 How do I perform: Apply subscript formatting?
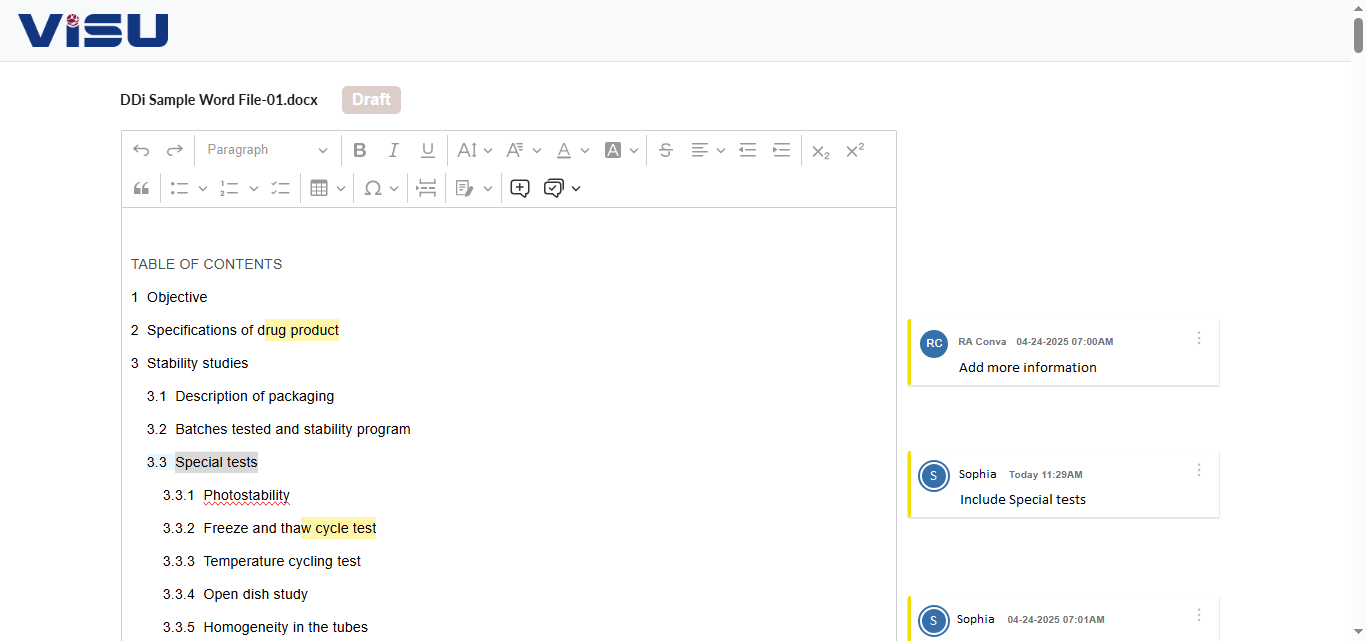pyautogui.click(x=820, y=150)
